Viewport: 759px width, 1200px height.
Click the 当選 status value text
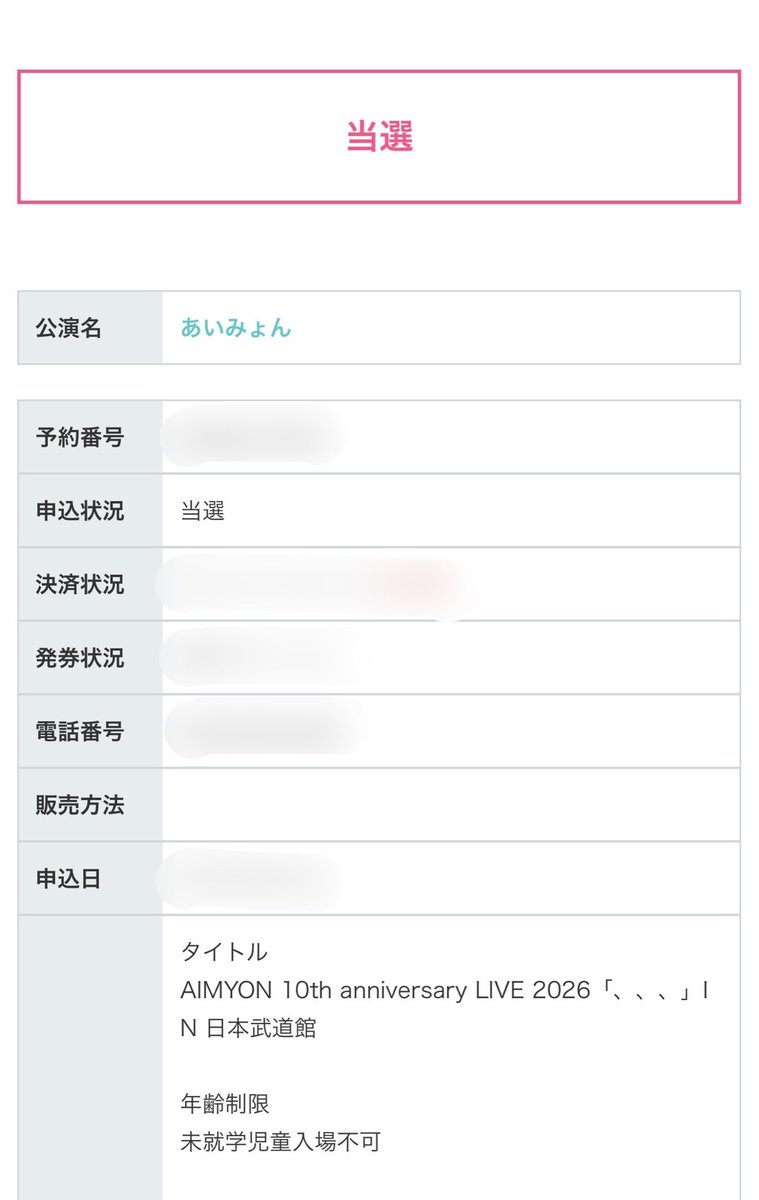[x=203, y=511]
